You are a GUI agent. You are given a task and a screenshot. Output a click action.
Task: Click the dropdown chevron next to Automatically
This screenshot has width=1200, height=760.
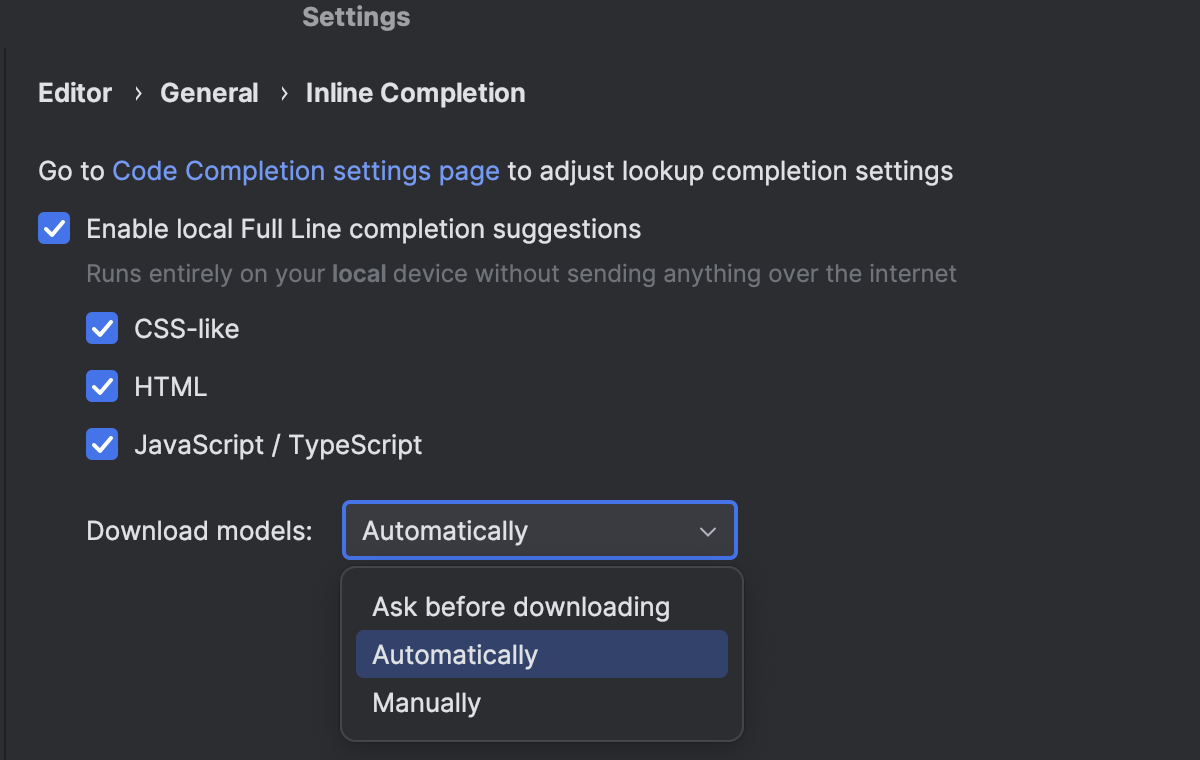tap(707, 530)
